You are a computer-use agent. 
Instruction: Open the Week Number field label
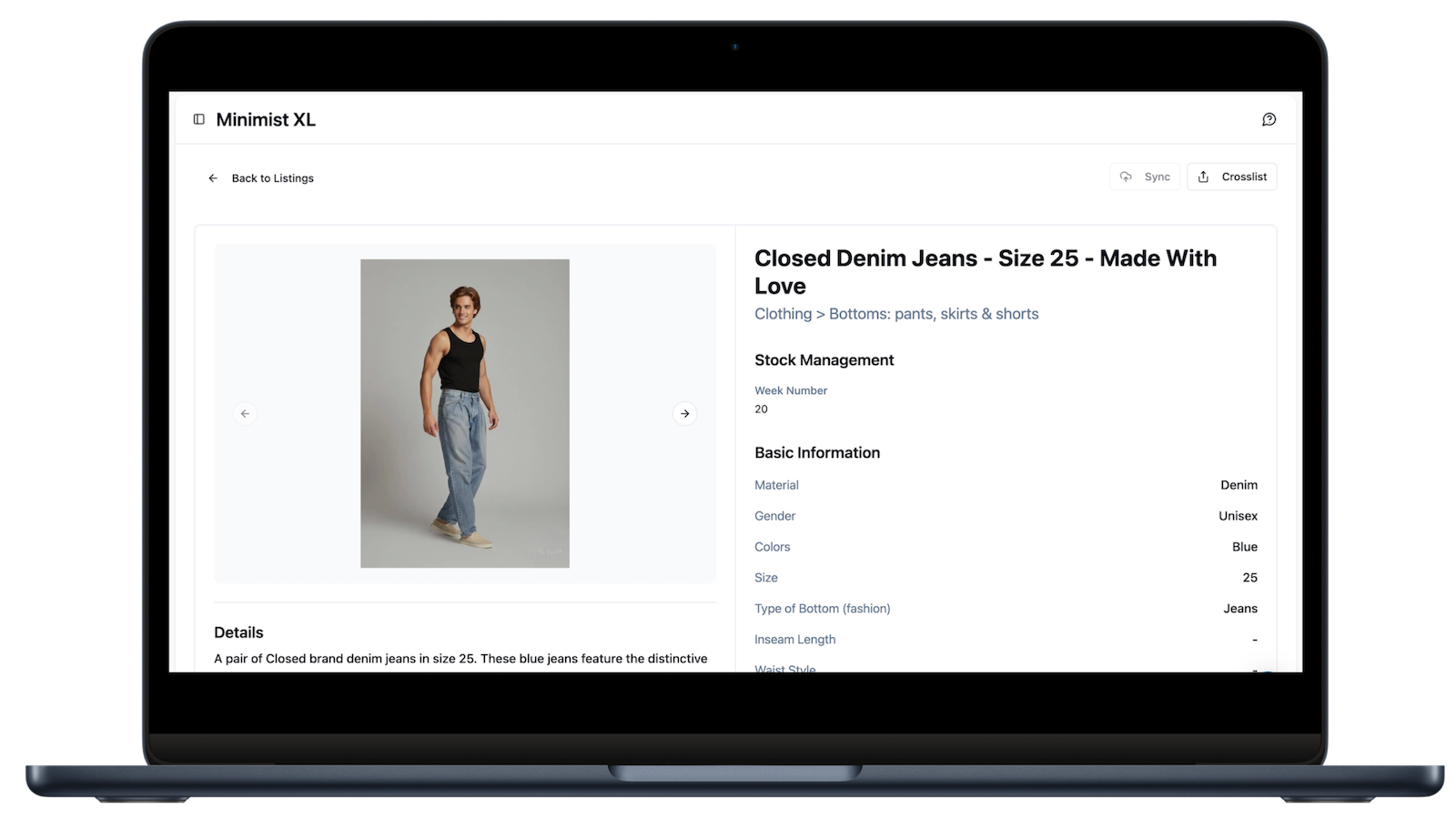click(x=790, y=390)
